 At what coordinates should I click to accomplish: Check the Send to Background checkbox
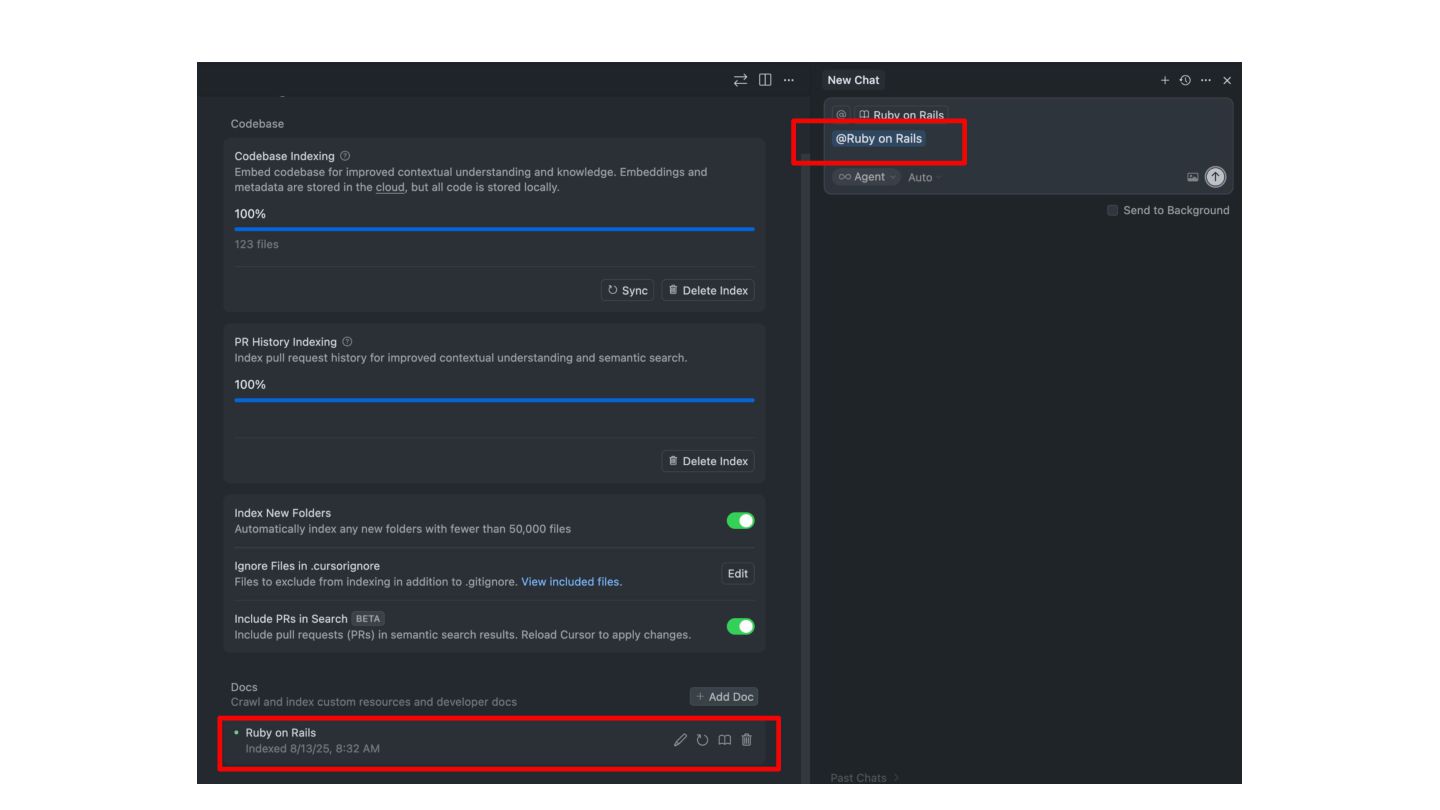(1112, 210)
